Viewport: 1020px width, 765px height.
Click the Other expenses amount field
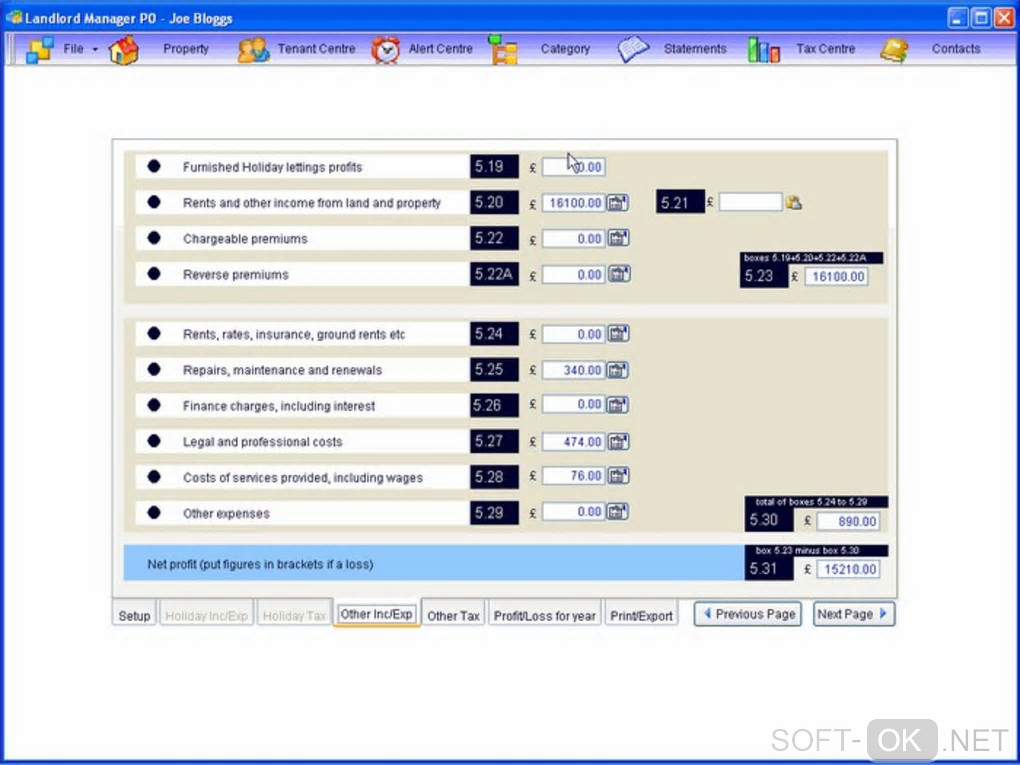(574, 511)
